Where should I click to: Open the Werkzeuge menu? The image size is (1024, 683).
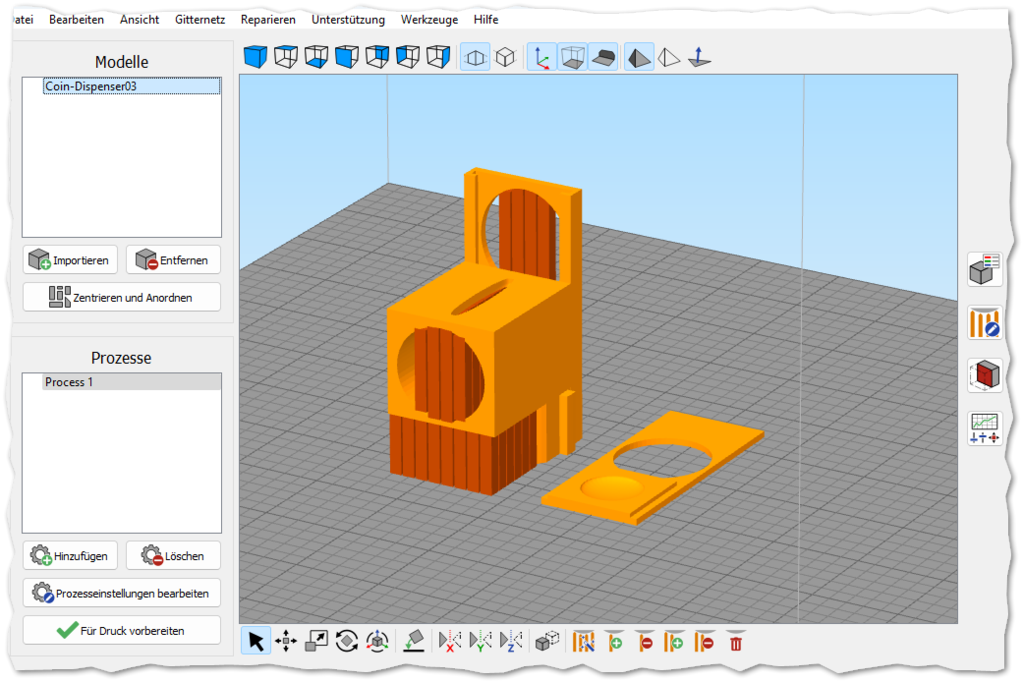[x=429, y=19]
